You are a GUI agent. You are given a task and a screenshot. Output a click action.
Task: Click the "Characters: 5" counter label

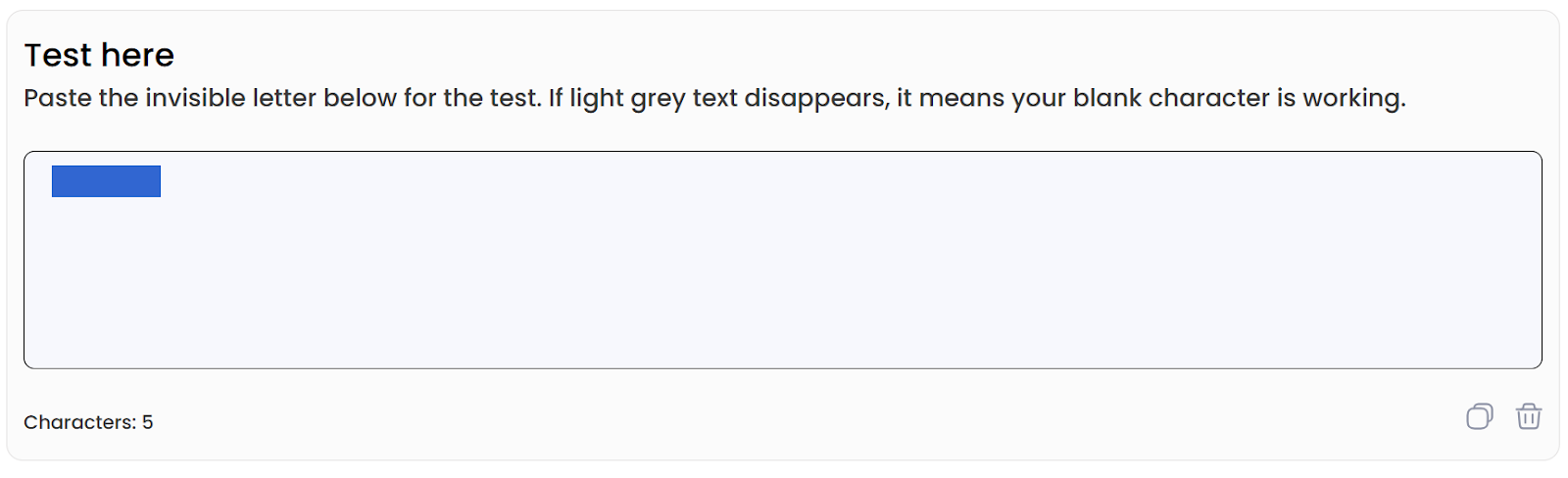[88, 422]
